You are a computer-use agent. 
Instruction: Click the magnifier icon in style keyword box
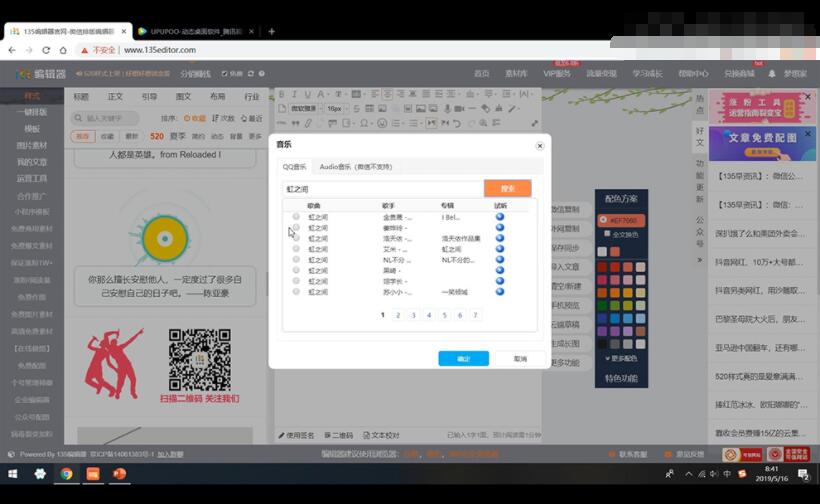coord(78,118)
